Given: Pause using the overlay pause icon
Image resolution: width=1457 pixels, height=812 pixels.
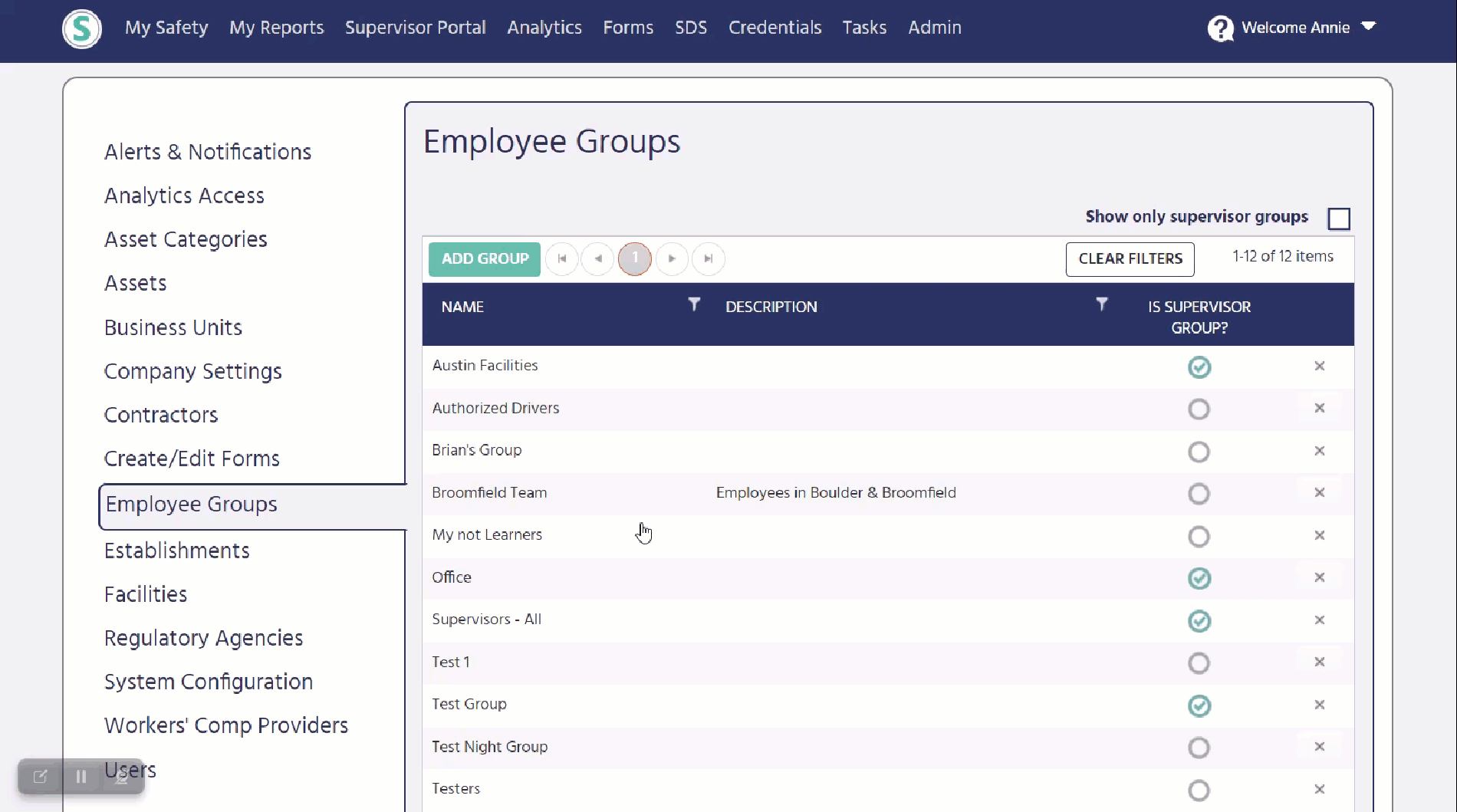Looking at the screenshot, I should coord(81,777).
